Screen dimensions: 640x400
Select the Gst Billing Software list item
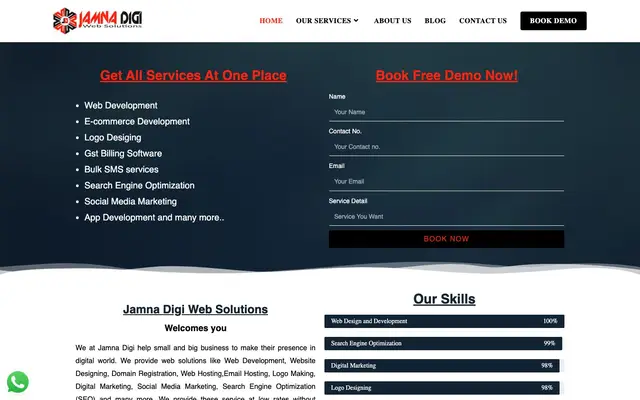coord(123,153)
